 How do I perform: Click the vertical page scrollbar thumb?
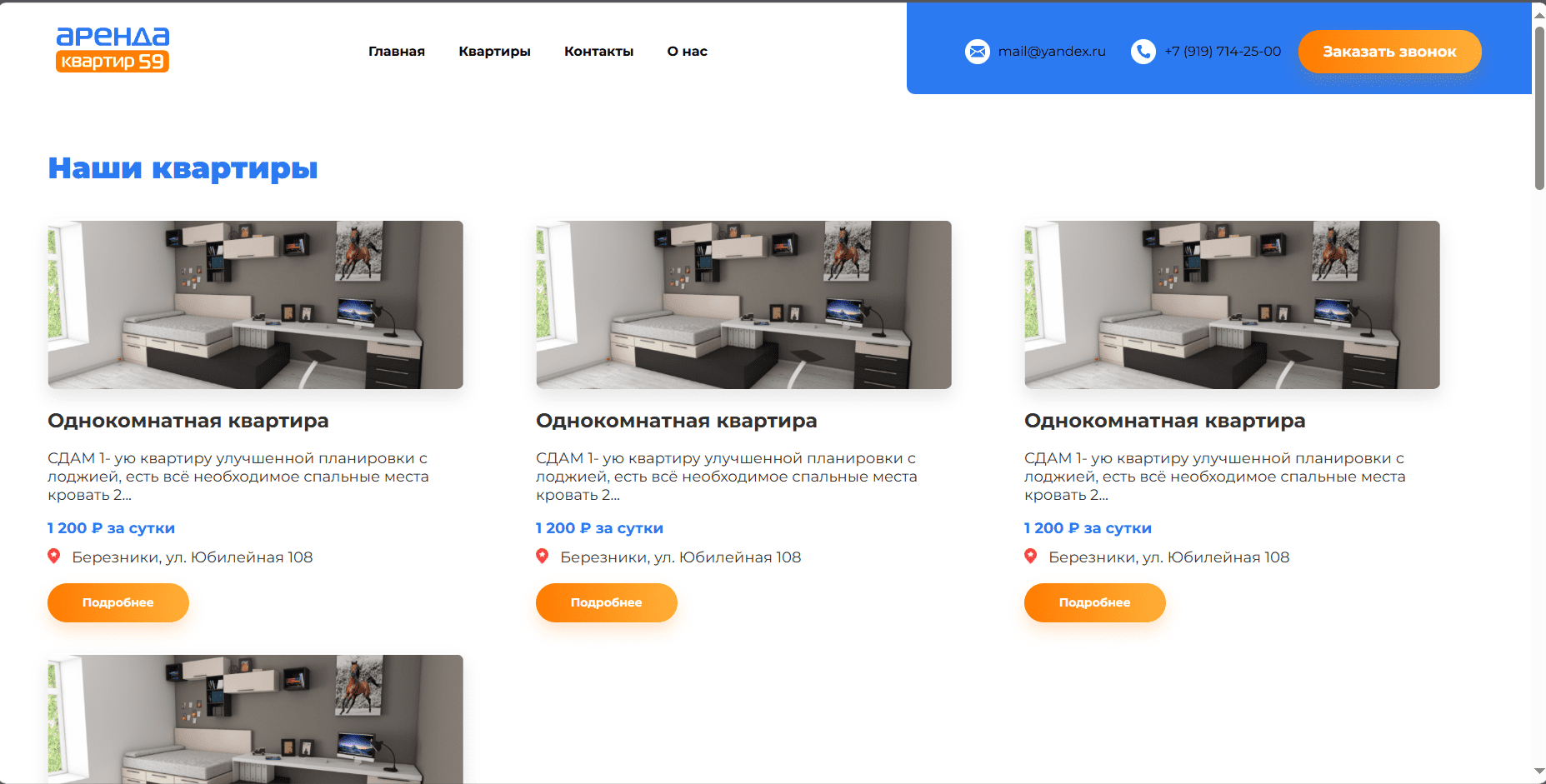1539,108
